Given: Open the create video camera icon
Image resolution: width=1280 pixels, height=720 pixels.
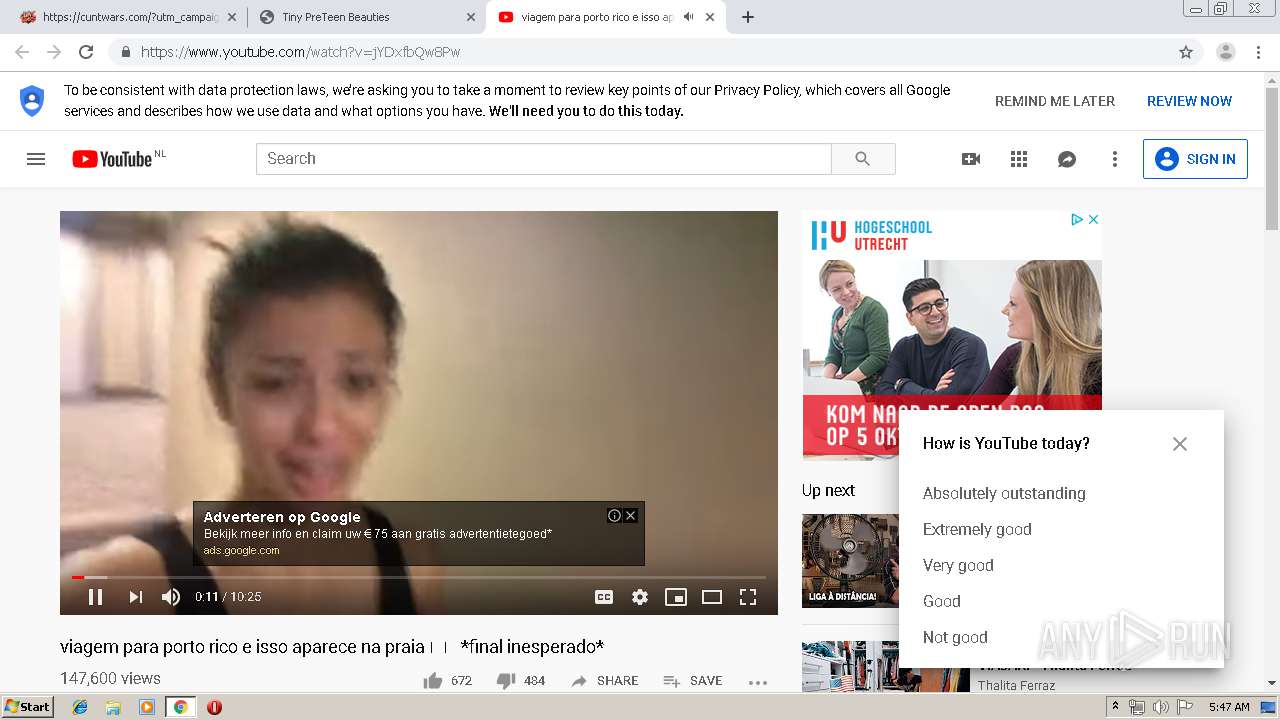Looking at the screenshot, I should point(971,159).
